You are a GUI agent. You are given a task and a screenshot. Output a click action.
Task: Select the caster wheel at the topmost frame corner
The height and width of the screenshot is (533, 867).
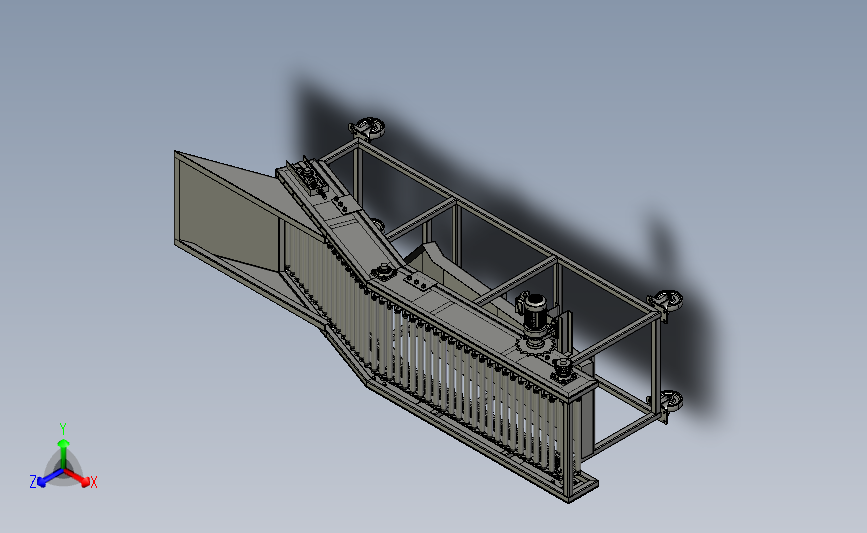pos(367,128)
